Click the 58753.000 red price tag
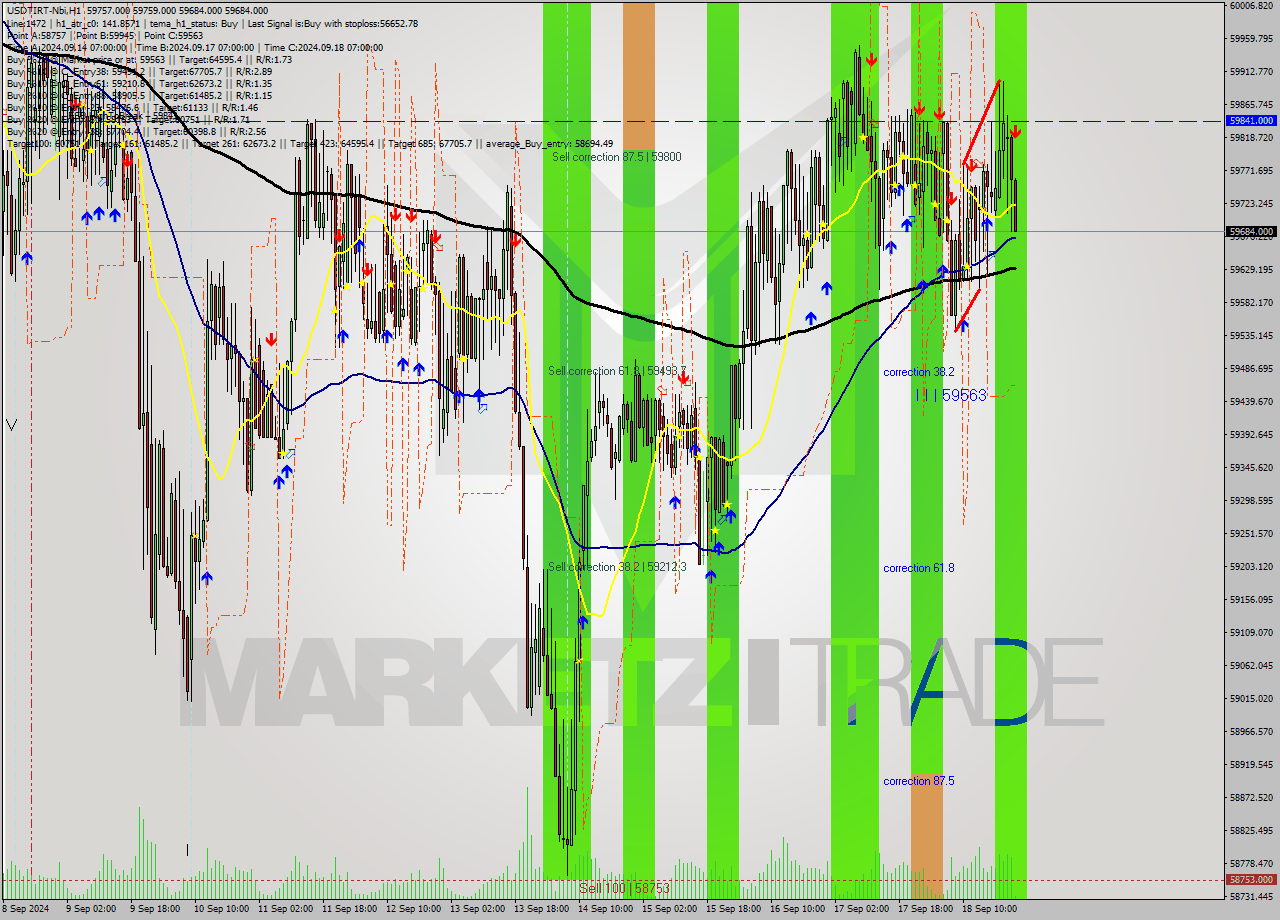1280x920 pixels. click(x=1251, y=880)
